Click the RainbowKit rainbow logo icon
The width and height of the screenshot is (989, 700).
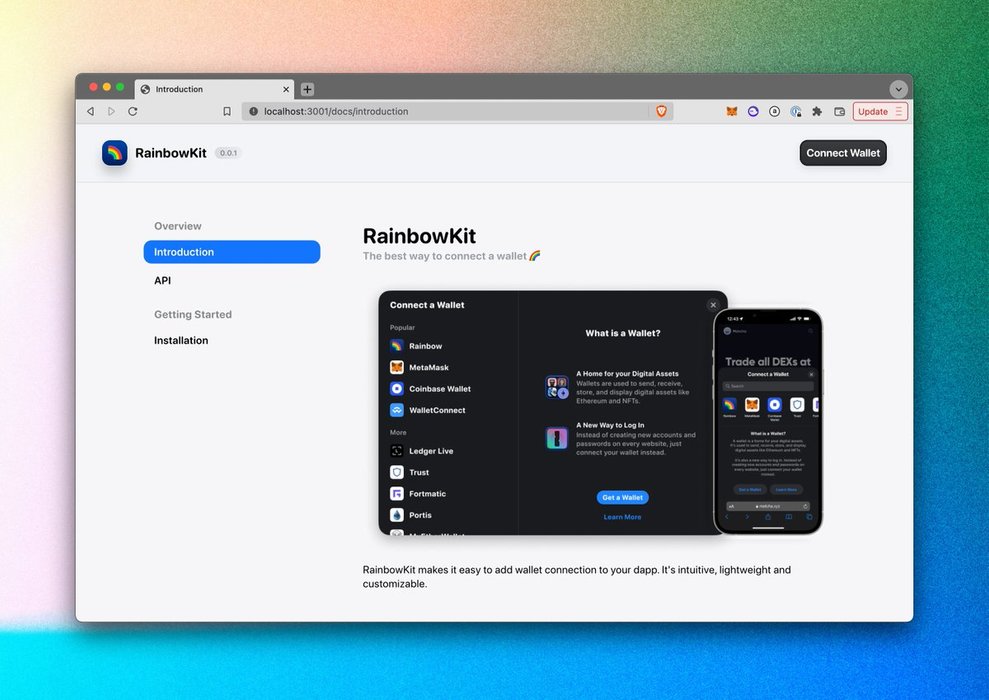(114, 153)
